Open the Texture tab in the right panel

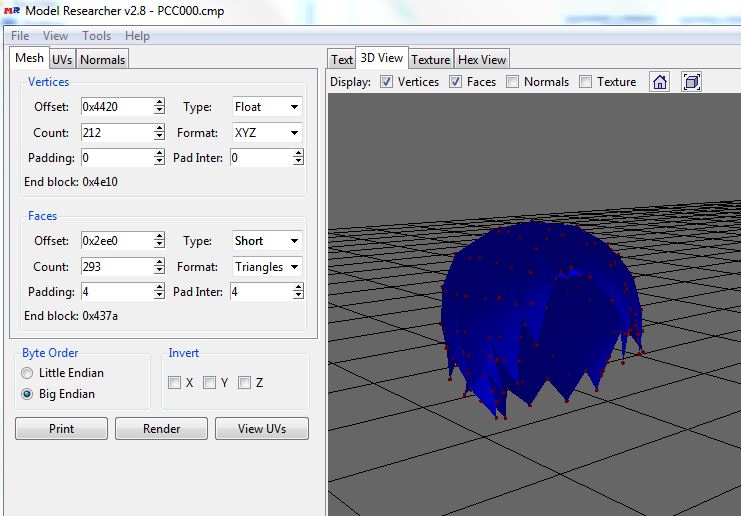pyautogui.click(x=431, y=60)
